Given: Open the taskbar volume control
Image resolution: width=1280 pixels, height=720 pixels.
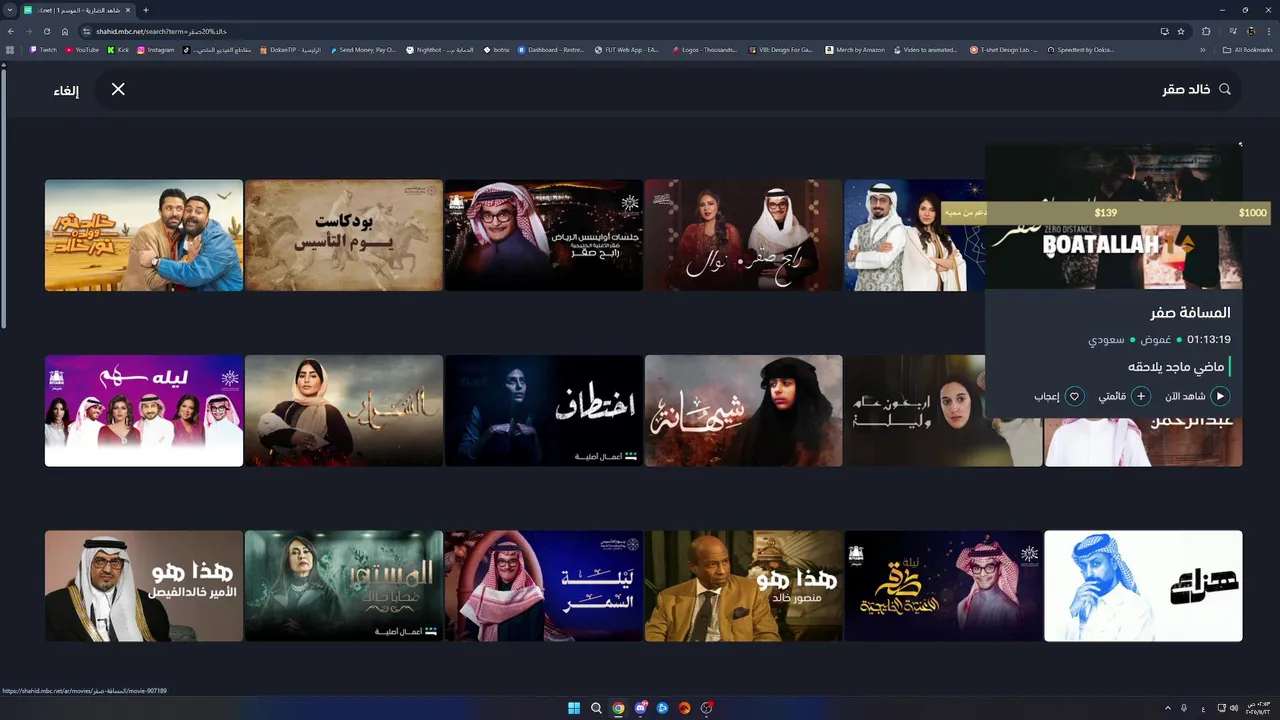Looking at the screenshot, I should tap(1236, 708).
